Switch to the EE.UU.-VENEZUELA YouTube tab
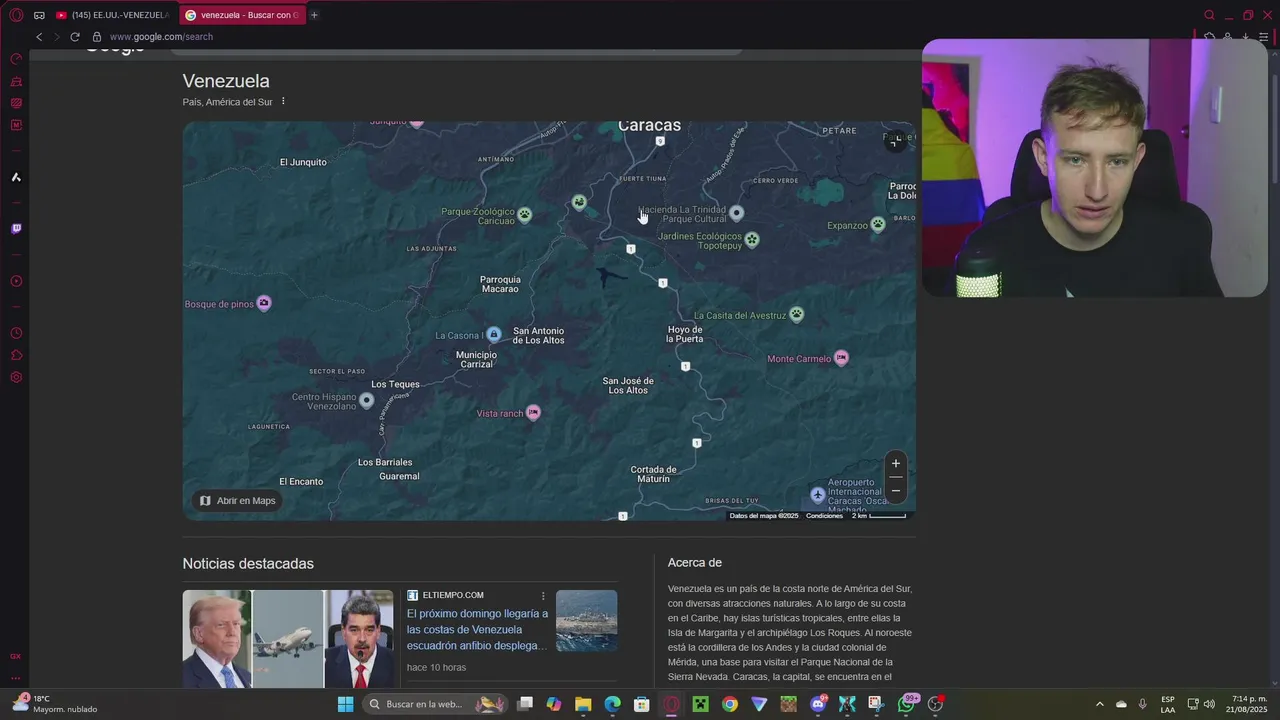This screenshot has width=1280, height=720. click(113, 15)
